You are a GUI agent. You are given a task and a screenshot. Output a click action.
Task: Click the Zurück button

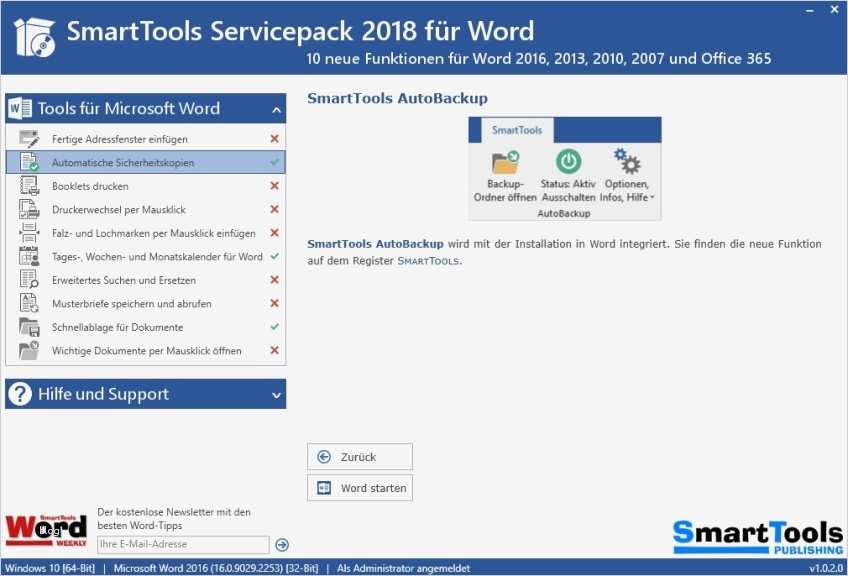click(x=360, y=457)
